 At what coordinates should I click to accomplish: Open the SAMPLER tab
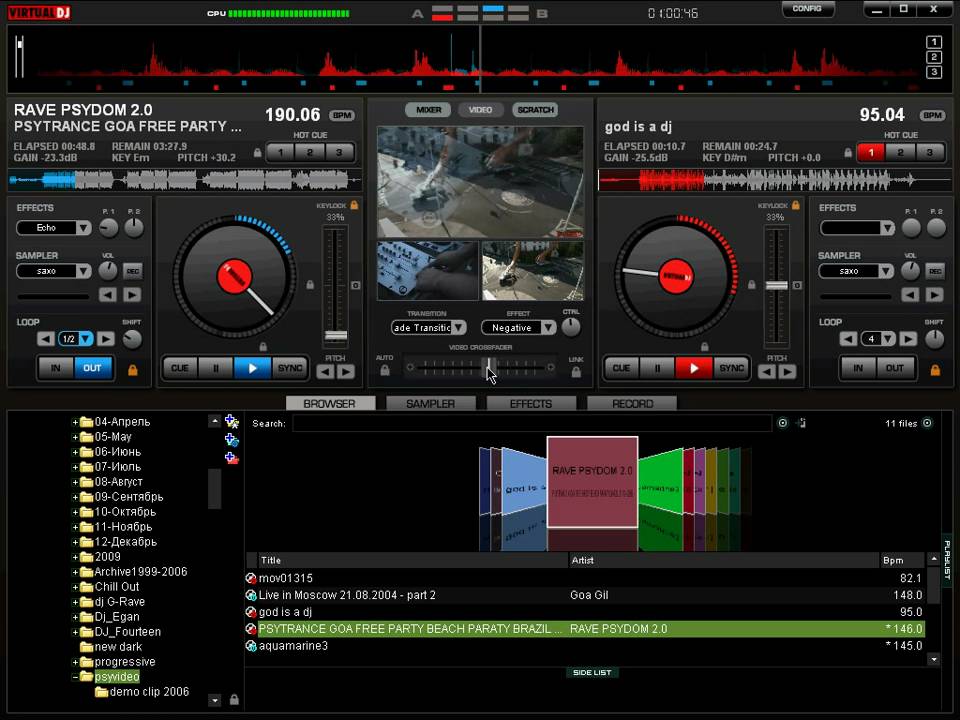(x=430, y=403)
